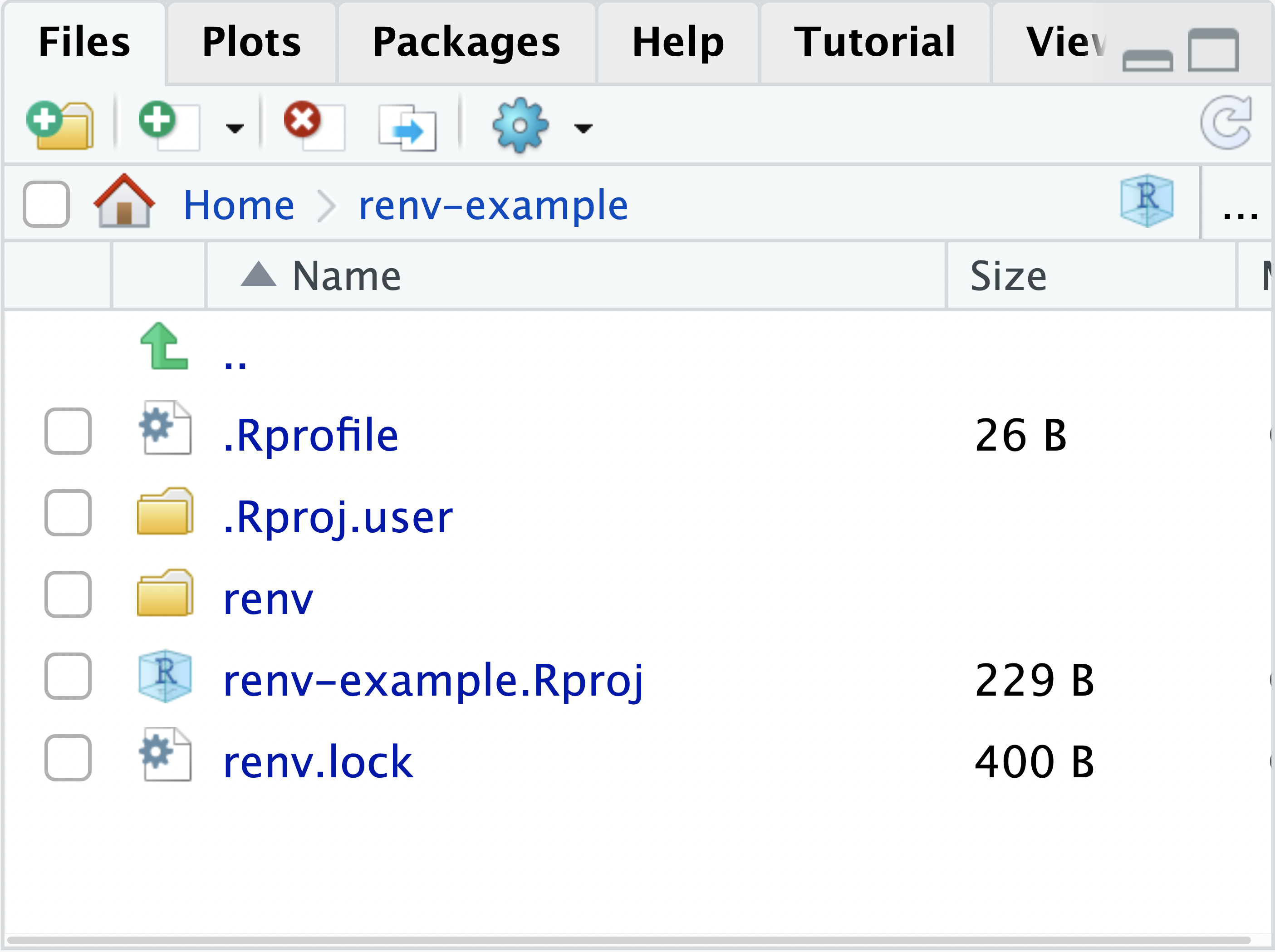Click the renv.lock file gear icon

point(165,754)
